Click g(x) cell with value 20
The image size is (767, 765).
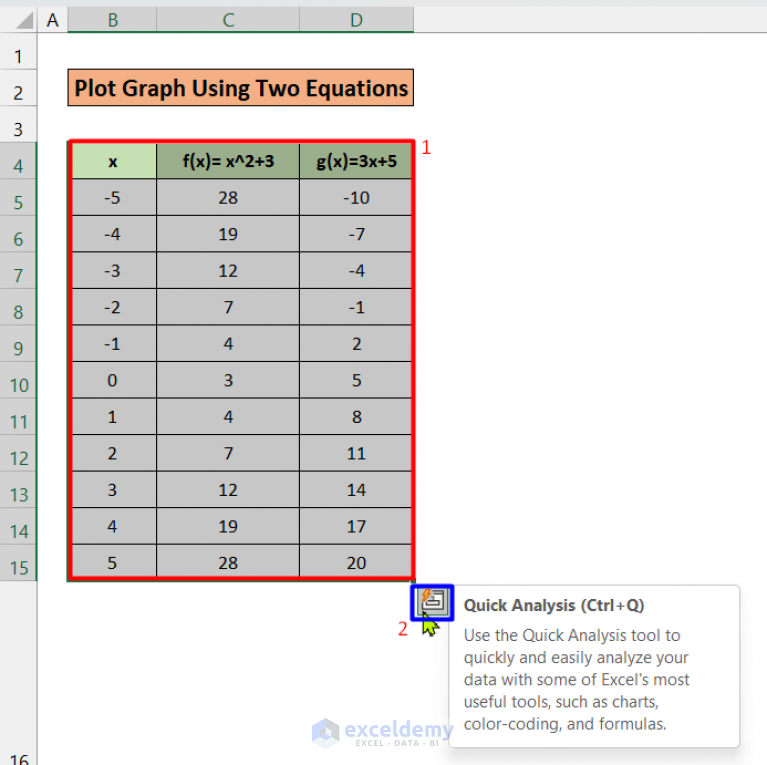tap(356, 562)
